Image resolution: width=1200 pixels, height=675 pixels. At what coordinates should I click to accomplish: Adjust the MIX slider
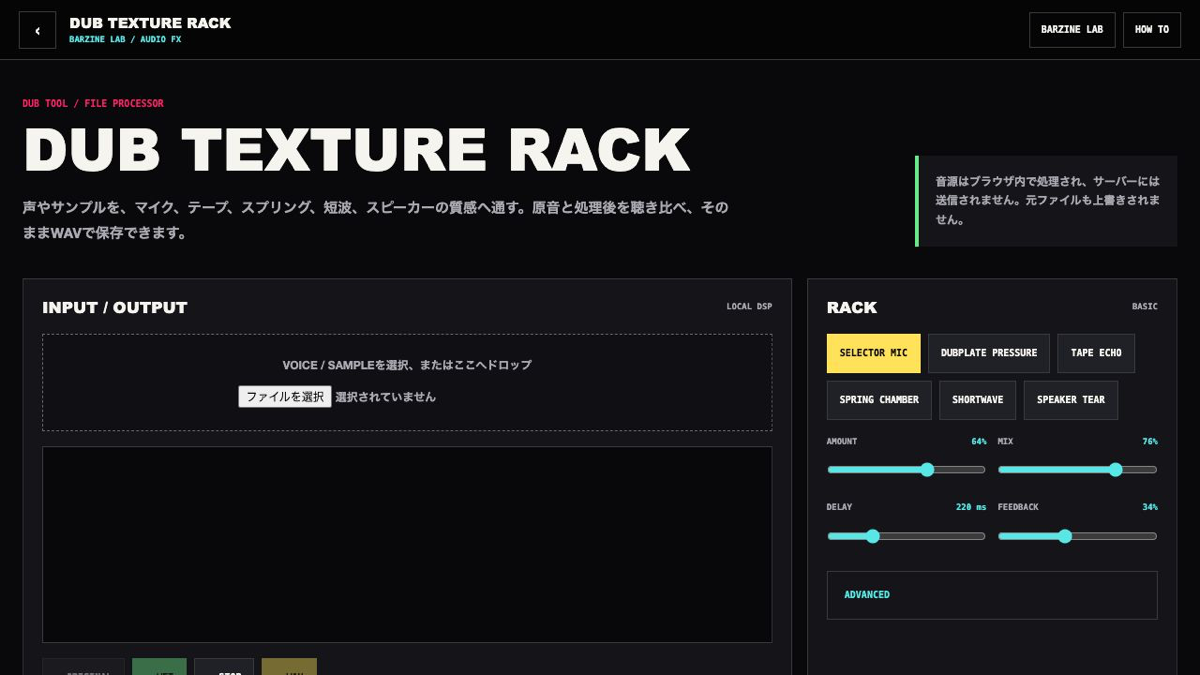coord(1077,470)
